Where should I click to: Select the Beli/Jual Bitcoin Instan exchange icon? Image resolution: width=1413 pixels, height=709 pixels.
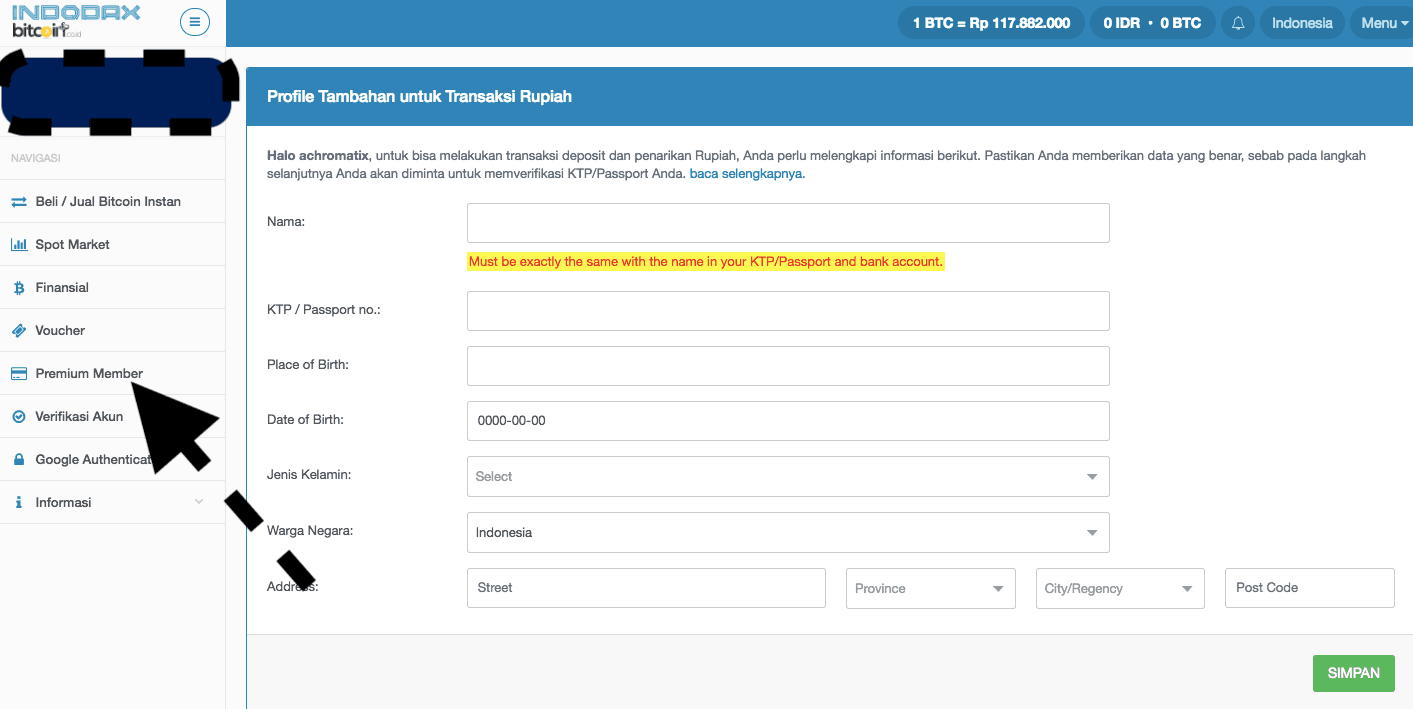[x=19, y=201]
